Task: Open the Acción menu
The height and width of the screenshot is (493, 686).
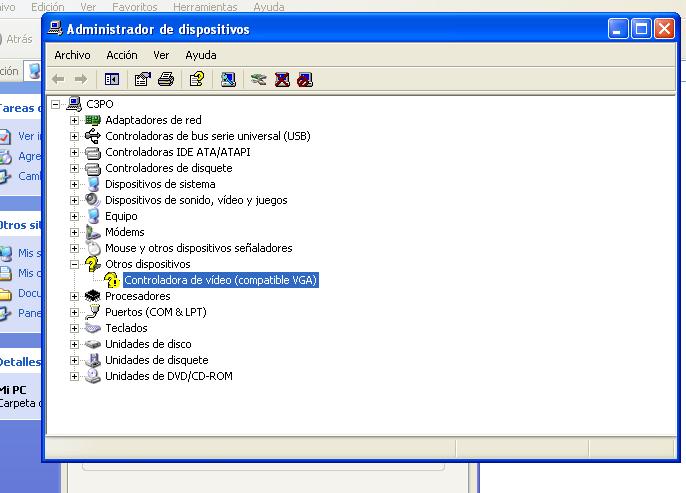Action: pyautogui.click(x=122, y=55)
